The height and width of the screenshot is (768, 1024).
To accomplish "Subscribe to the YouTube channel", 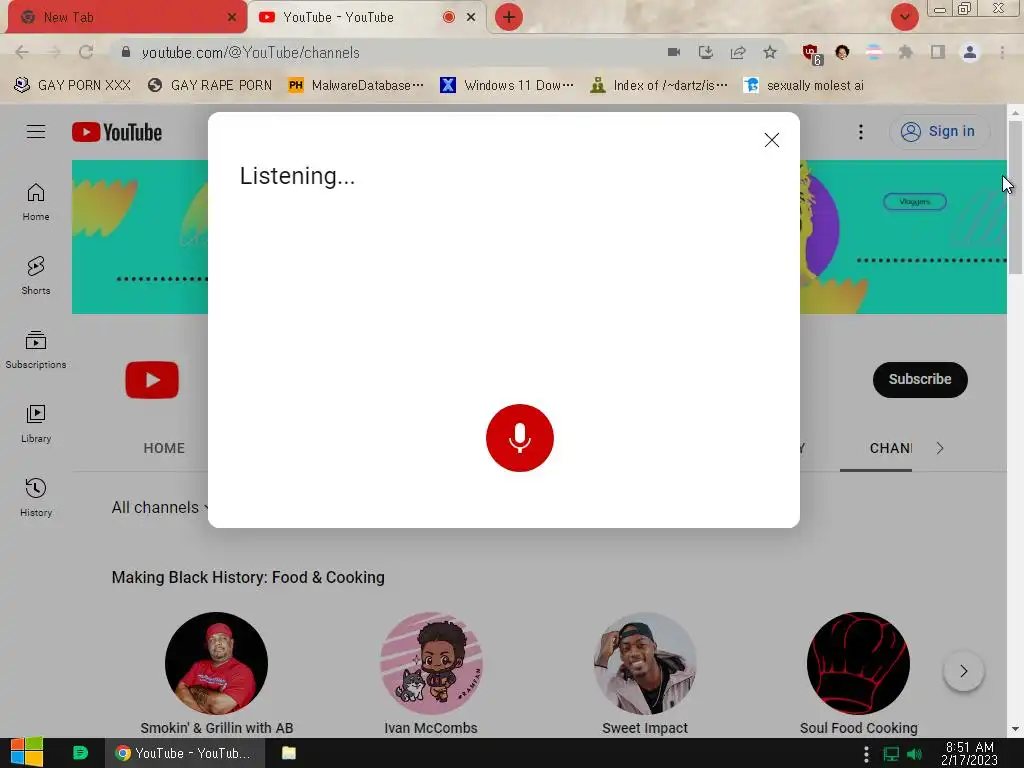I will pyautogui.click(x=920, y=379).
